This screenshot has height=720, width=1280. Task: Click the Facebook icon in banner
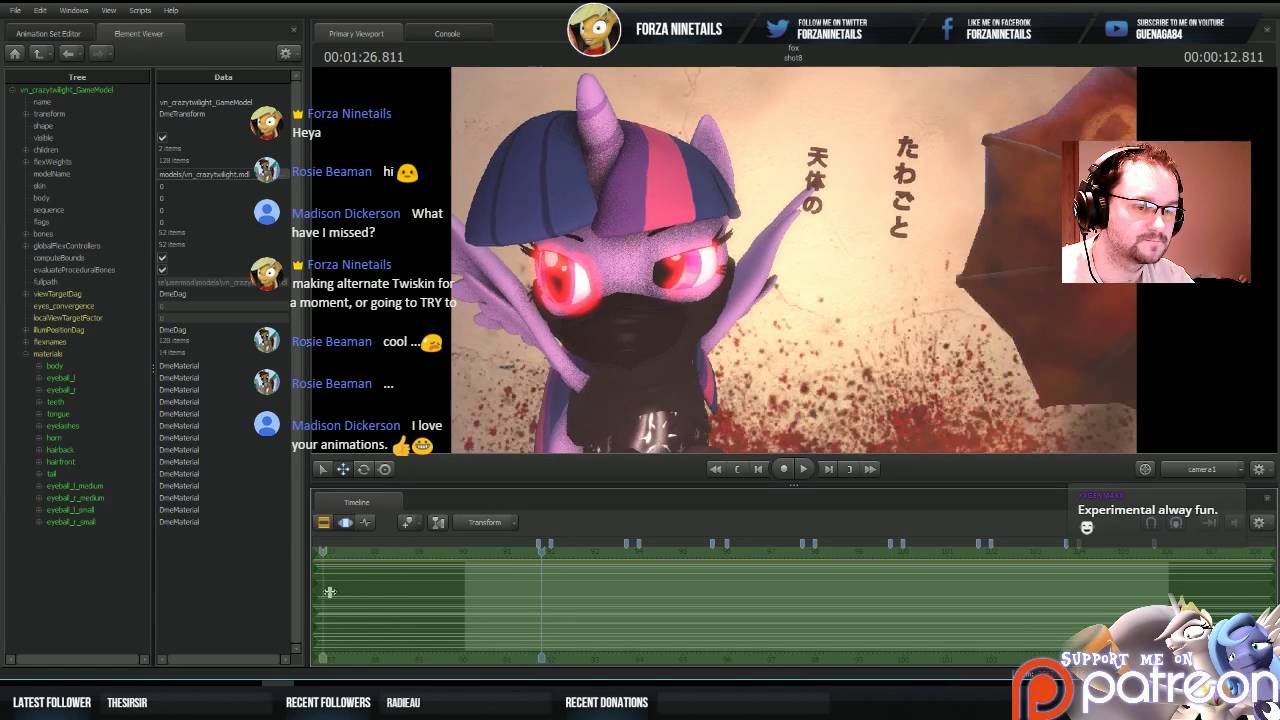(947, 29)
